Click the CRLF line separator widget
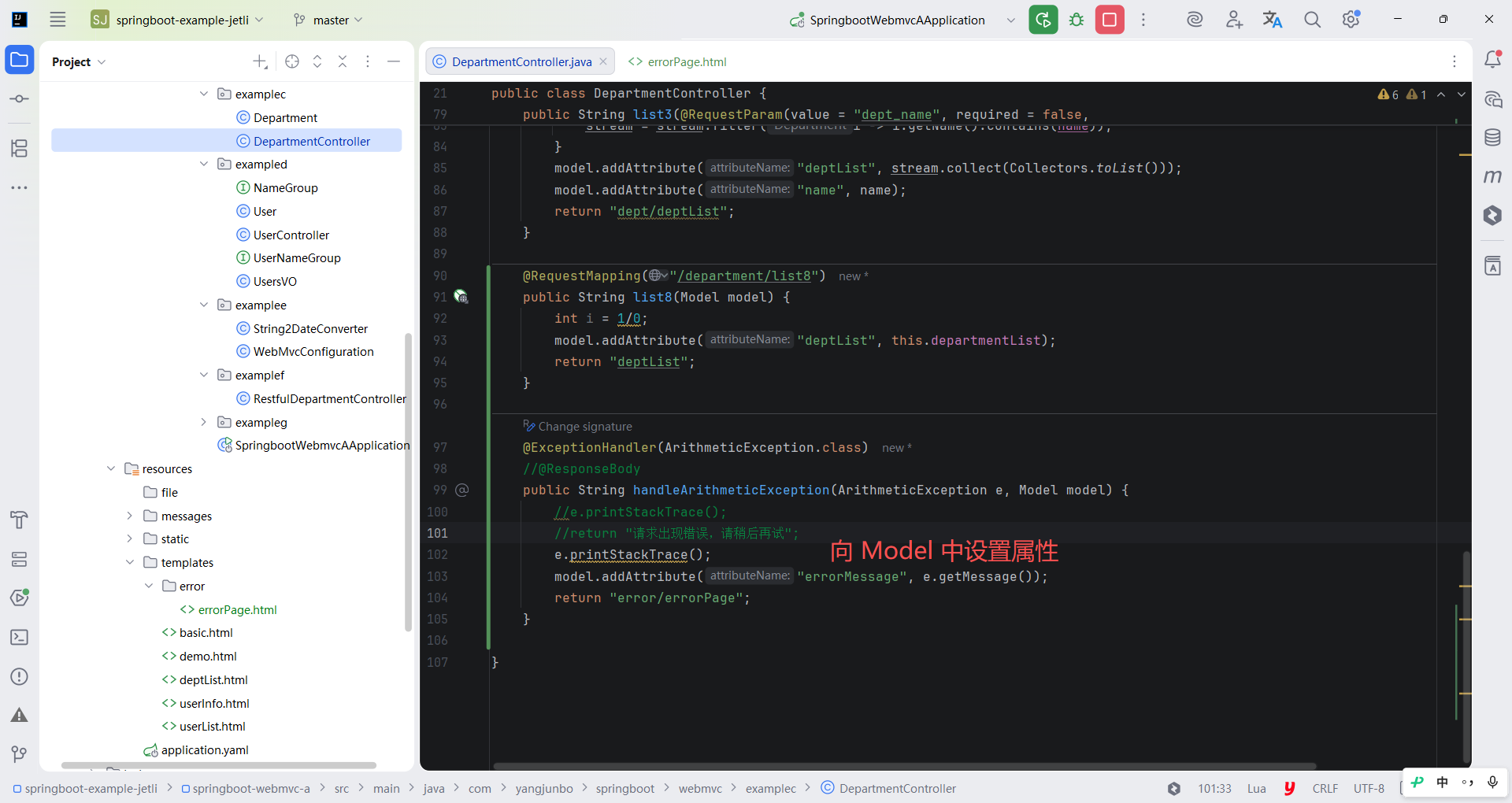 (x=1325, y=788)
